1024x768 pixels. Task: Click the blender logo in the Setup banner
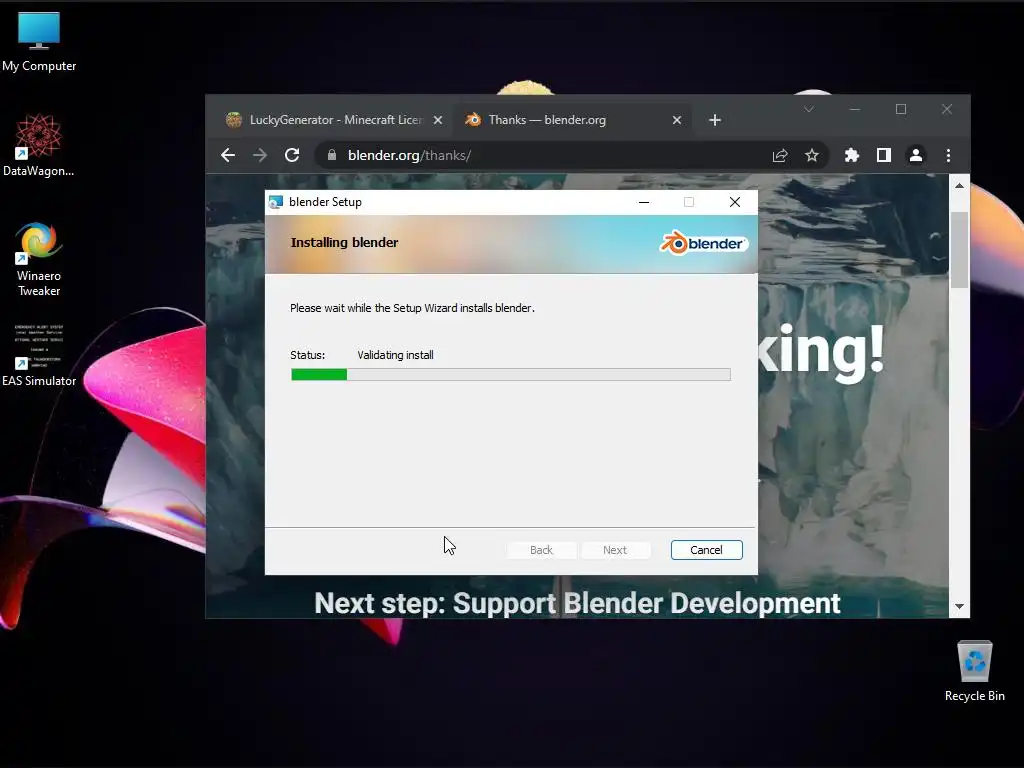pos(703,243)
